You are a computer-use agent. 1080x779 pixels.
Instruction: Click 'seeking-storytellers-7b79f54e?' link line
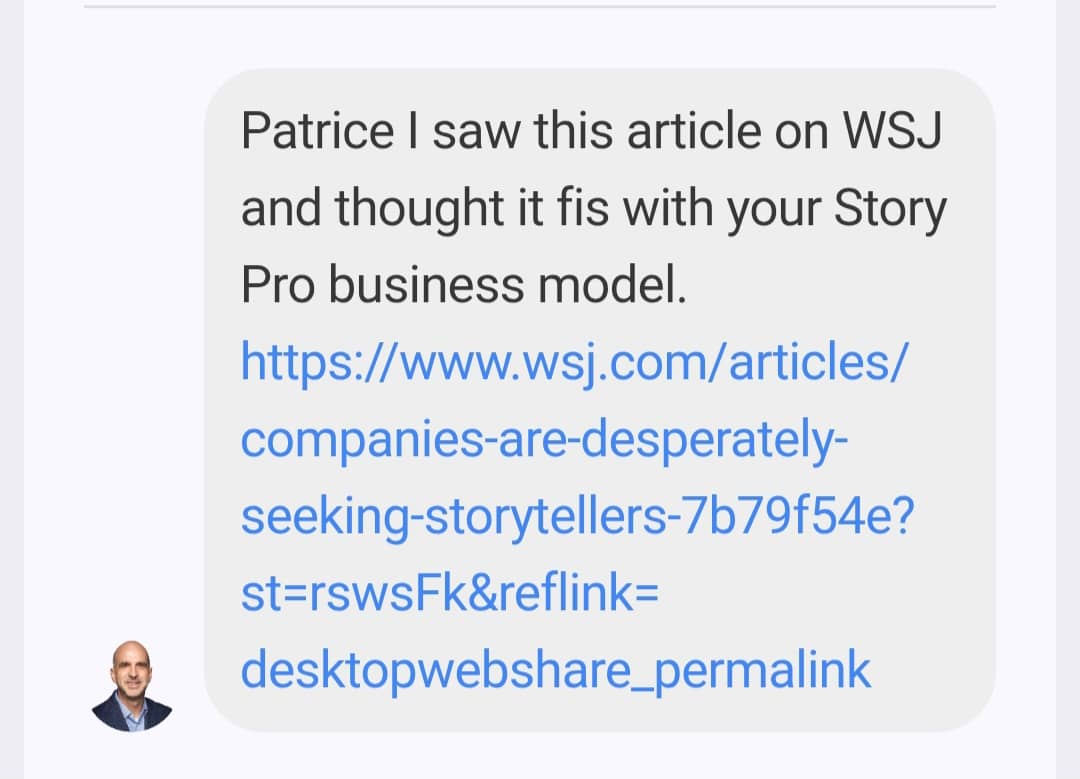pyautogui.click(x=577, y=517)
